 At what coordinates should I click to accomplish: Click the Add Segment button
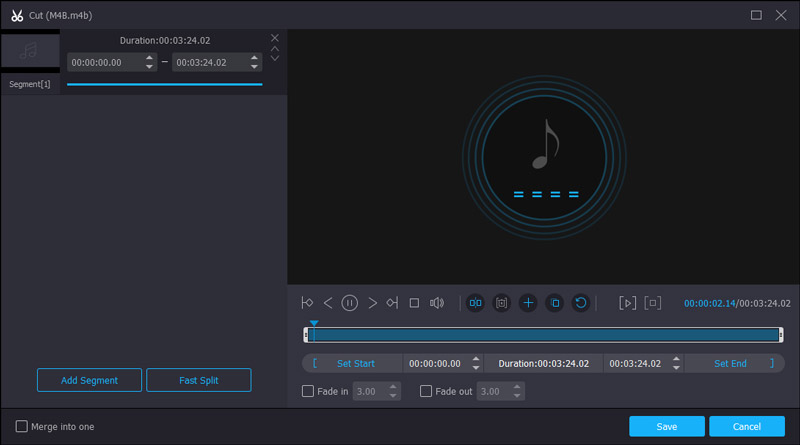click(x=89, y=380)
